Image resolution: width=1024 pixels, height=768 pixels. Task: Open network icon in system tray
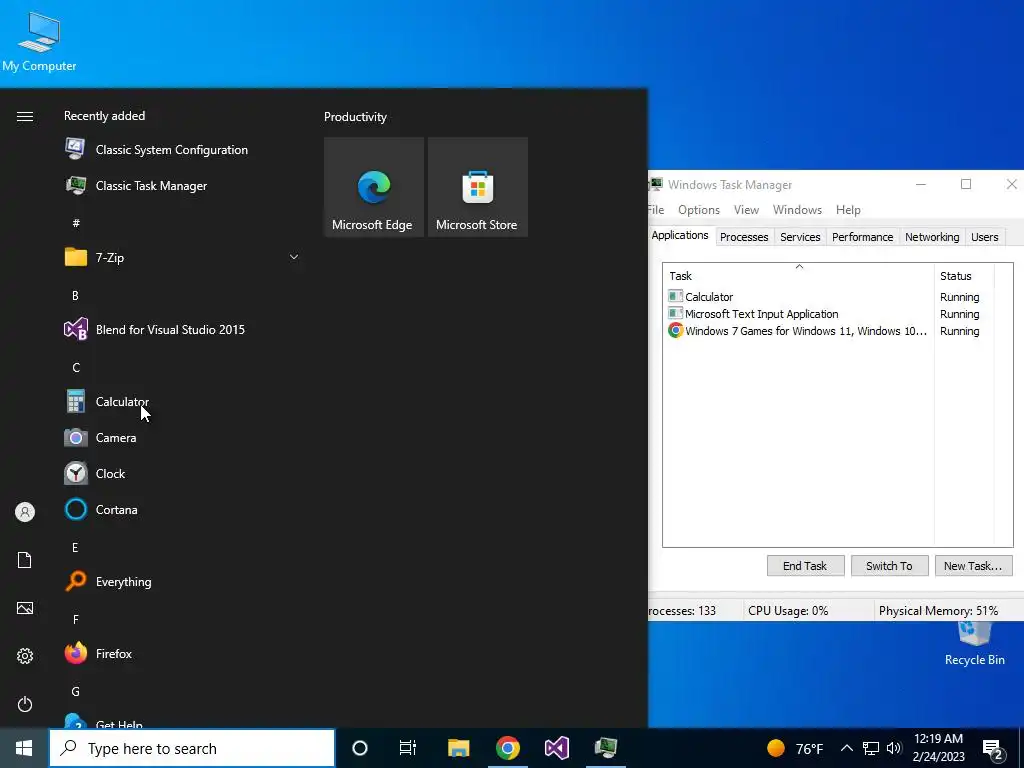pyautogui.click(x=871, y=748)
